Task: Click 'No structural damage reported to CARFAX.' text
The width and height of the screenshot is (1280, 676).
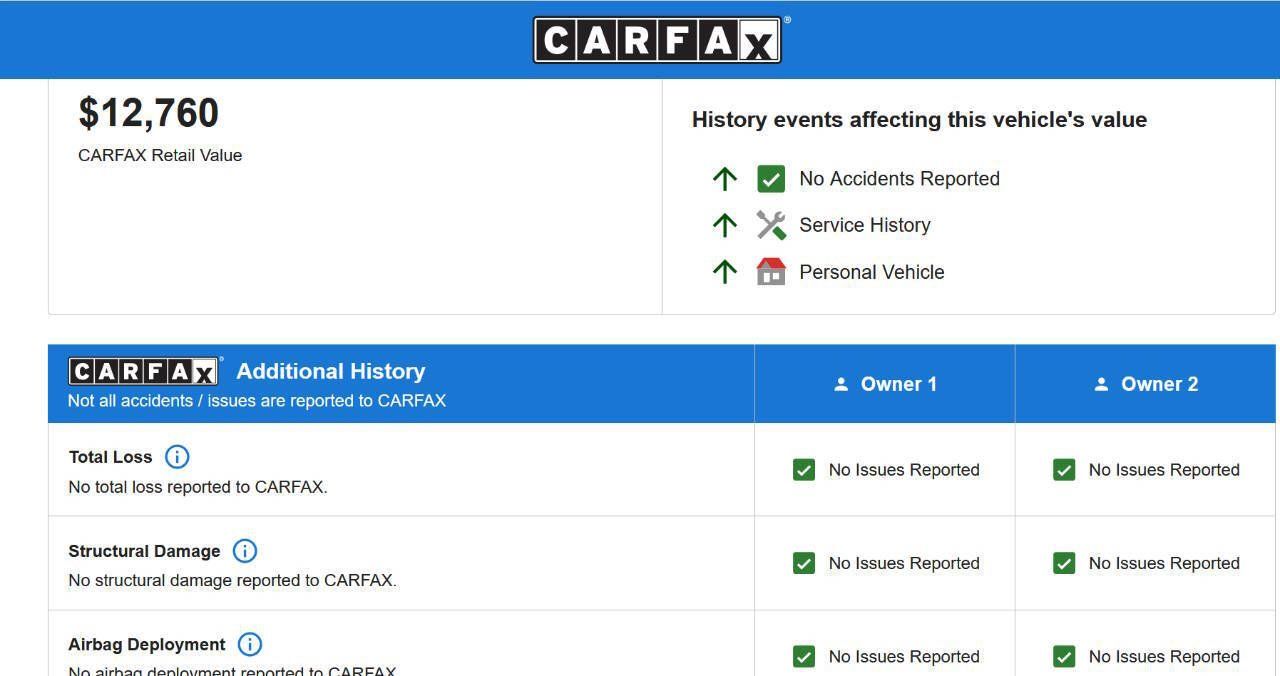Action: (232, 581)
